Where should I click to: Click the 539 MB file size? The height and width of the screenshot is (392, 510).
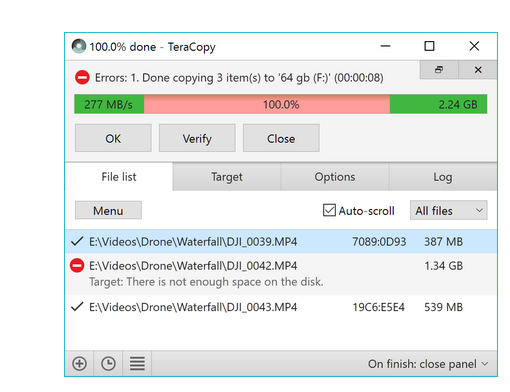point(443,307)
